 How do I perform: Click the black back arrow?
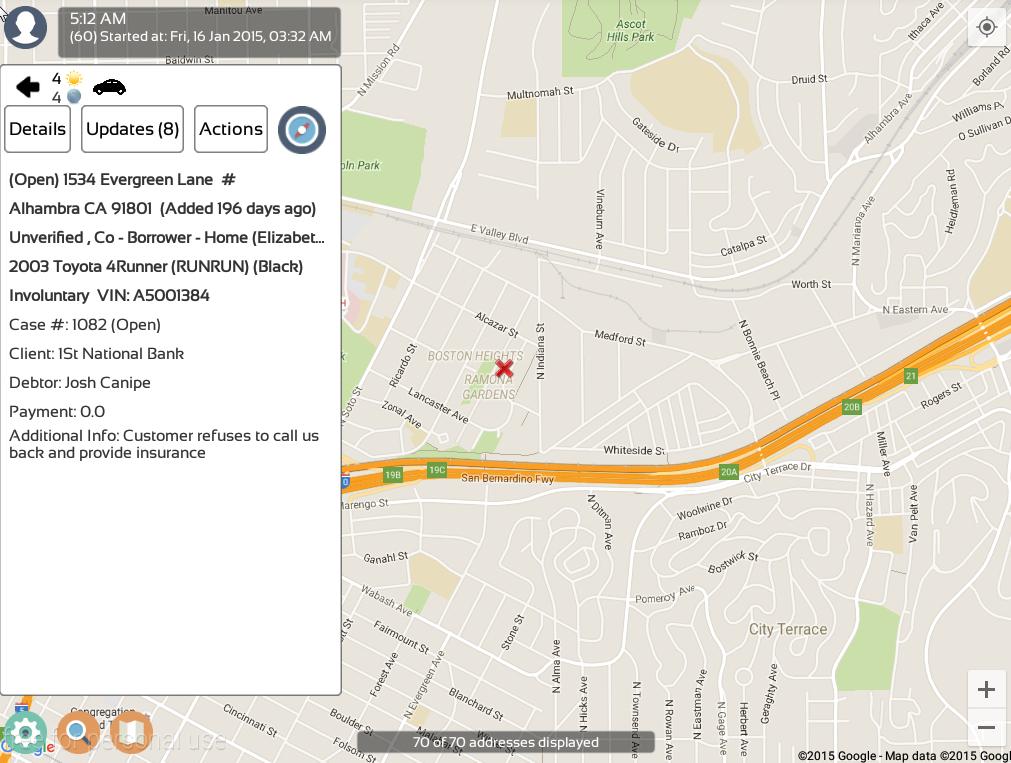click(x=28, y=88)
